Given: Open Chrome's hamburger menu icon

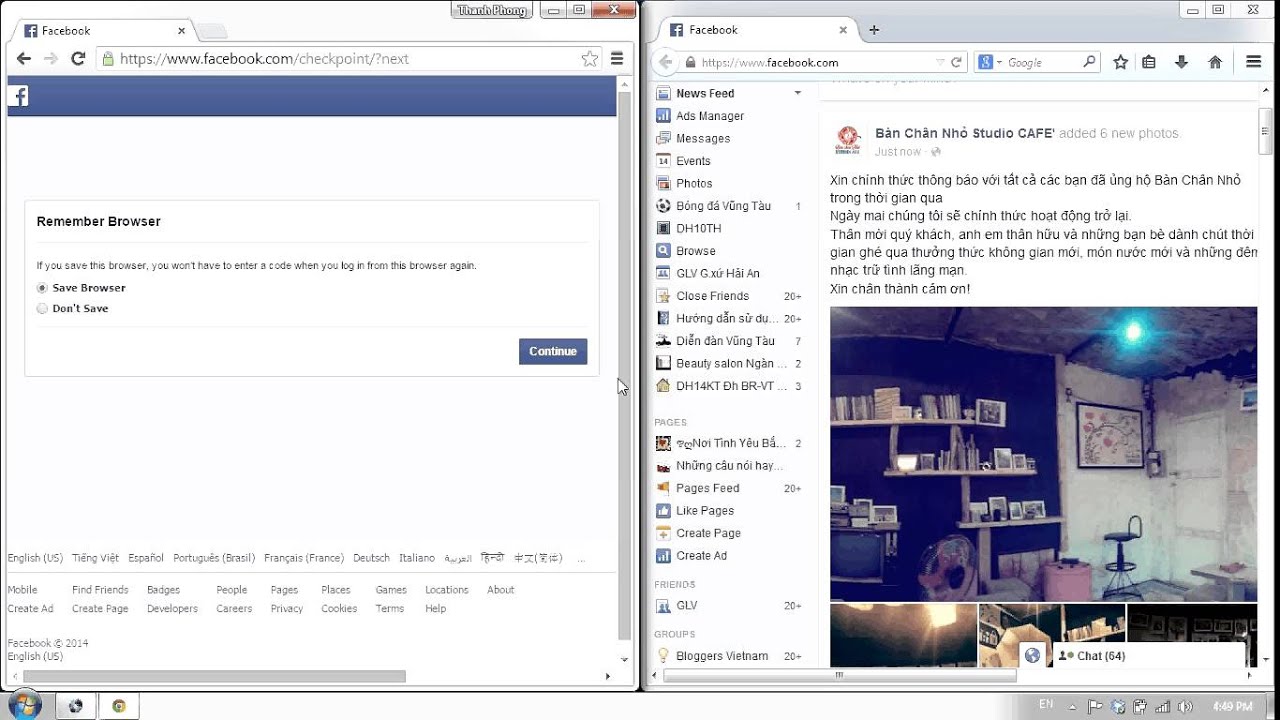Looking at the screenshot, I should coord(617,59).
